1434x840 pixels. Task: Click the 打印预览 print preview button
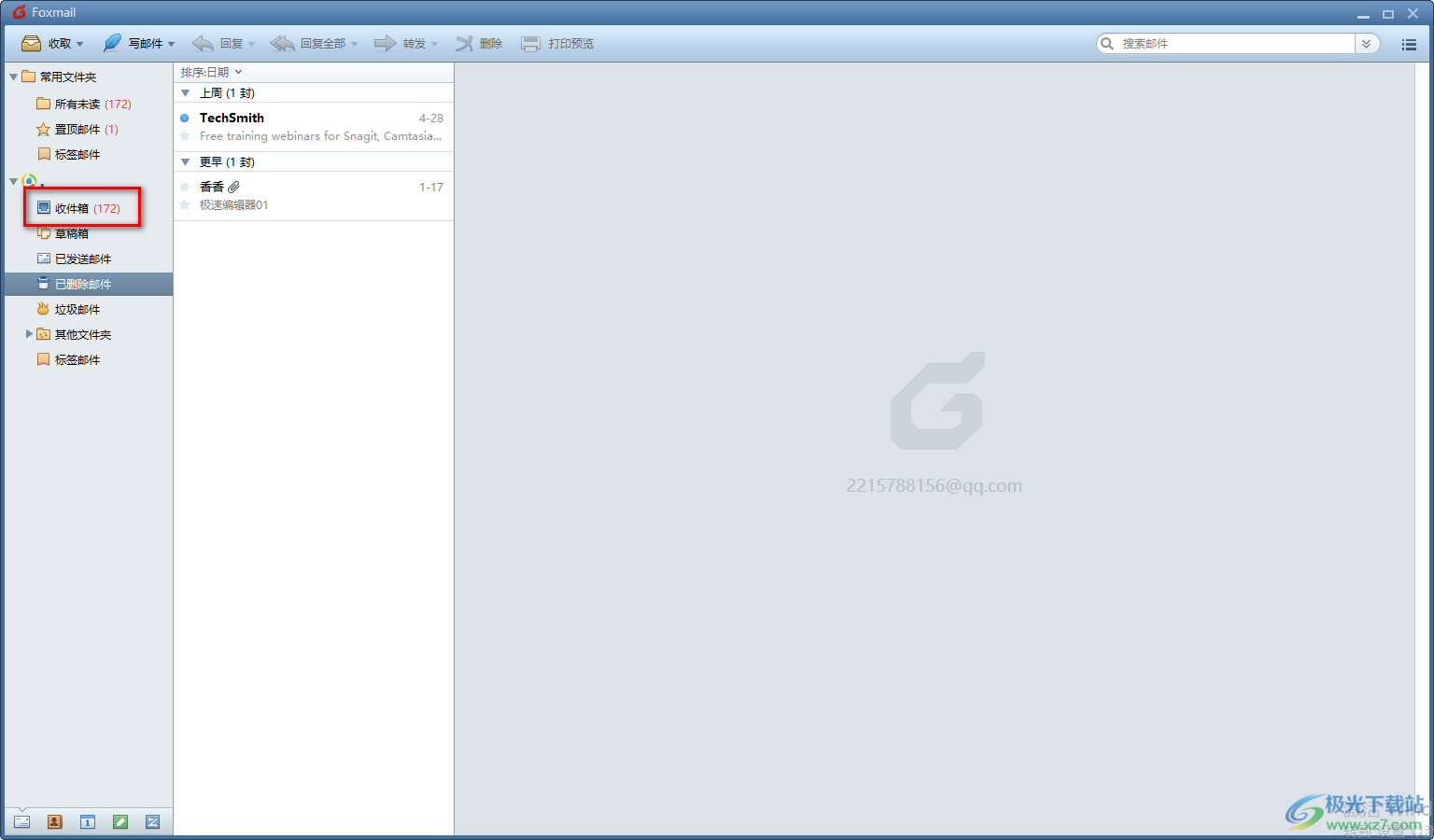[x=557, y=44]
